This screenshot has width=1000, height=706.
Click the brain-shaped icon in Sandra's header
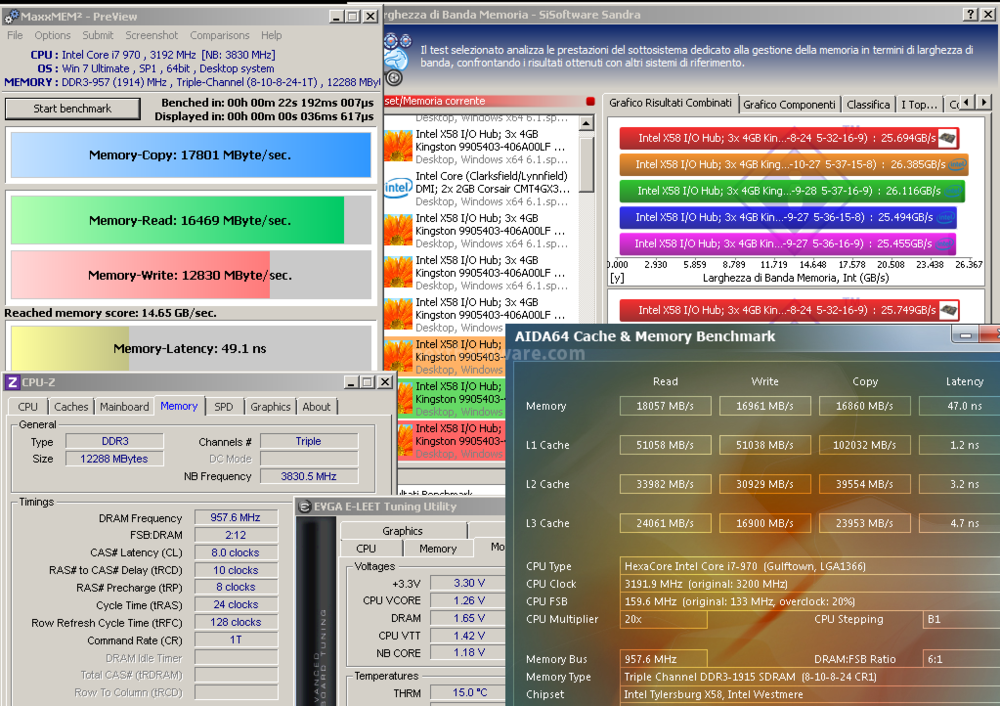tap(396, 59)
